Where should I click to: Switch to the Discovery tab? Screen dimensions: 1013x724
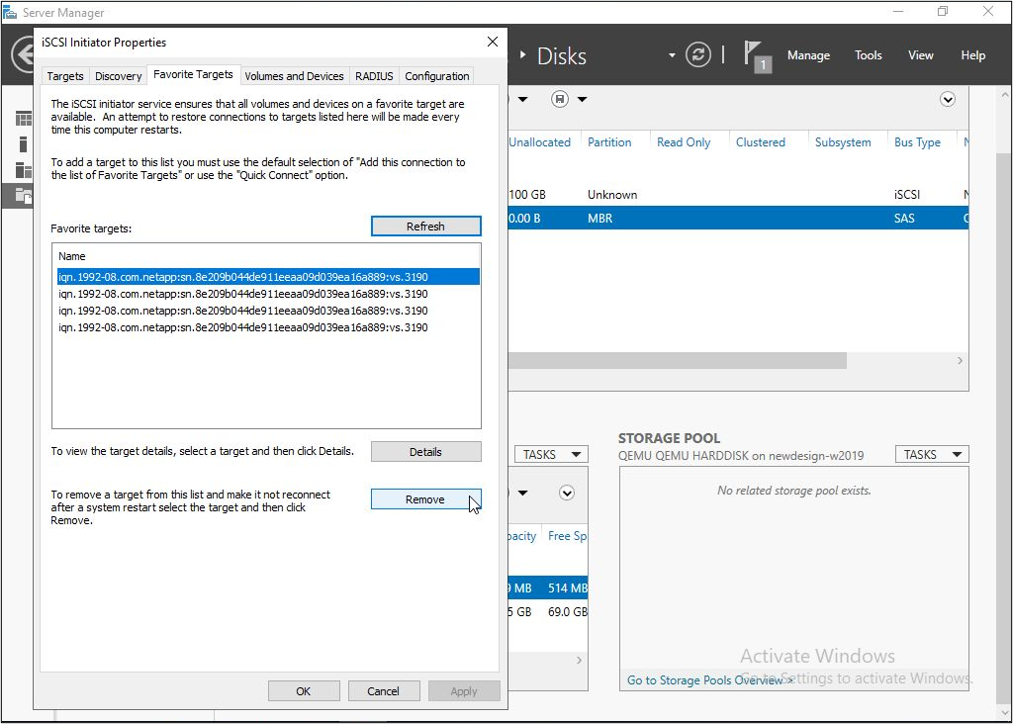118,76
